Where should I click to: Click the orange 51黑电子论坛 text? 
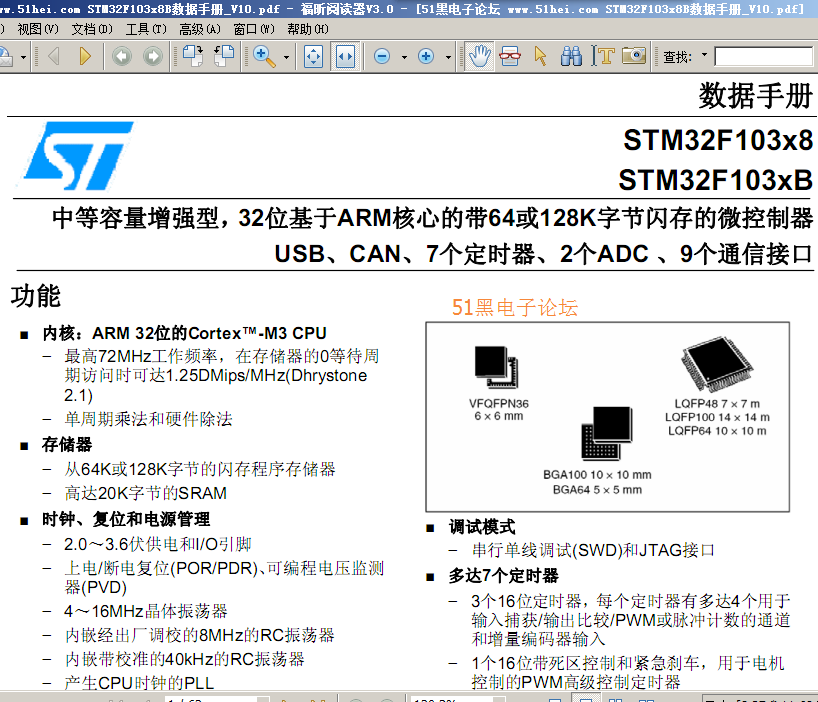point(515,308)
